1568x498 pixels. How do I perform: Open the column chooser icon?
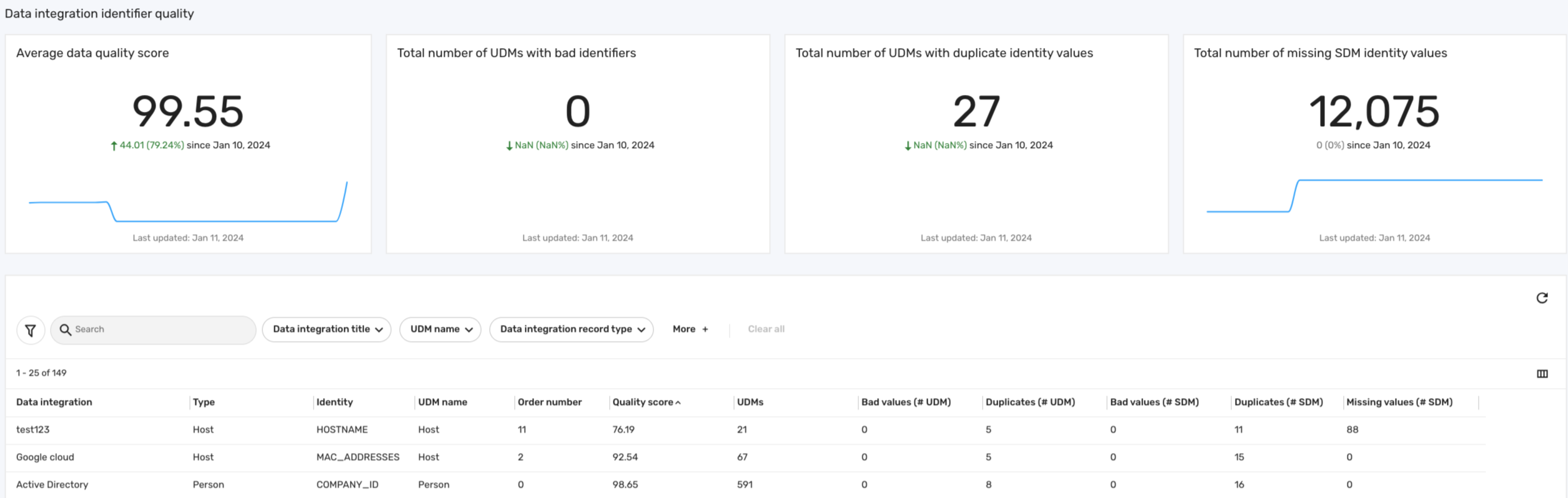1542,374
